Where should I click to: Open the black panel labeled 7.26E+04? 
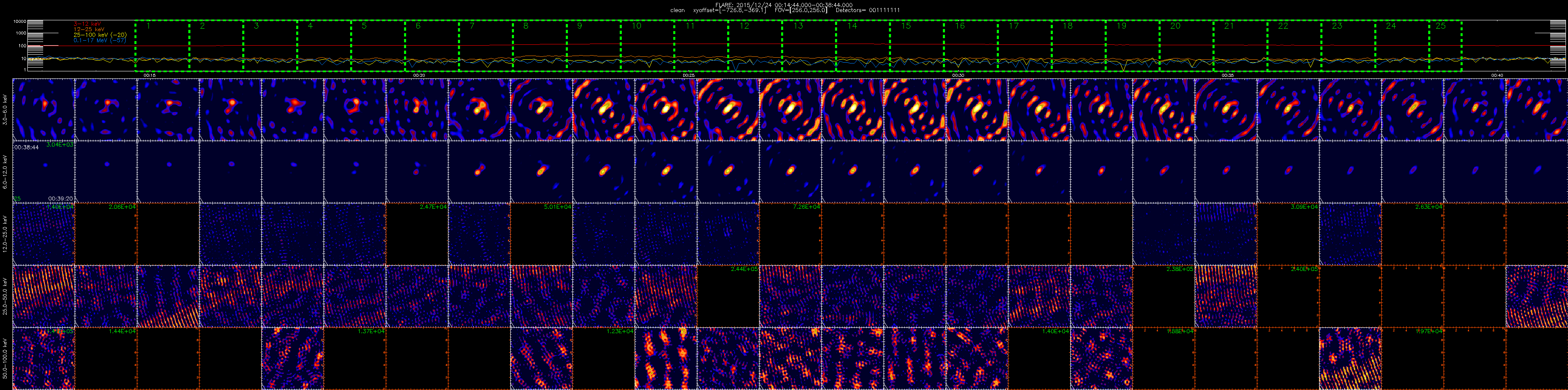tap(790, 234)
